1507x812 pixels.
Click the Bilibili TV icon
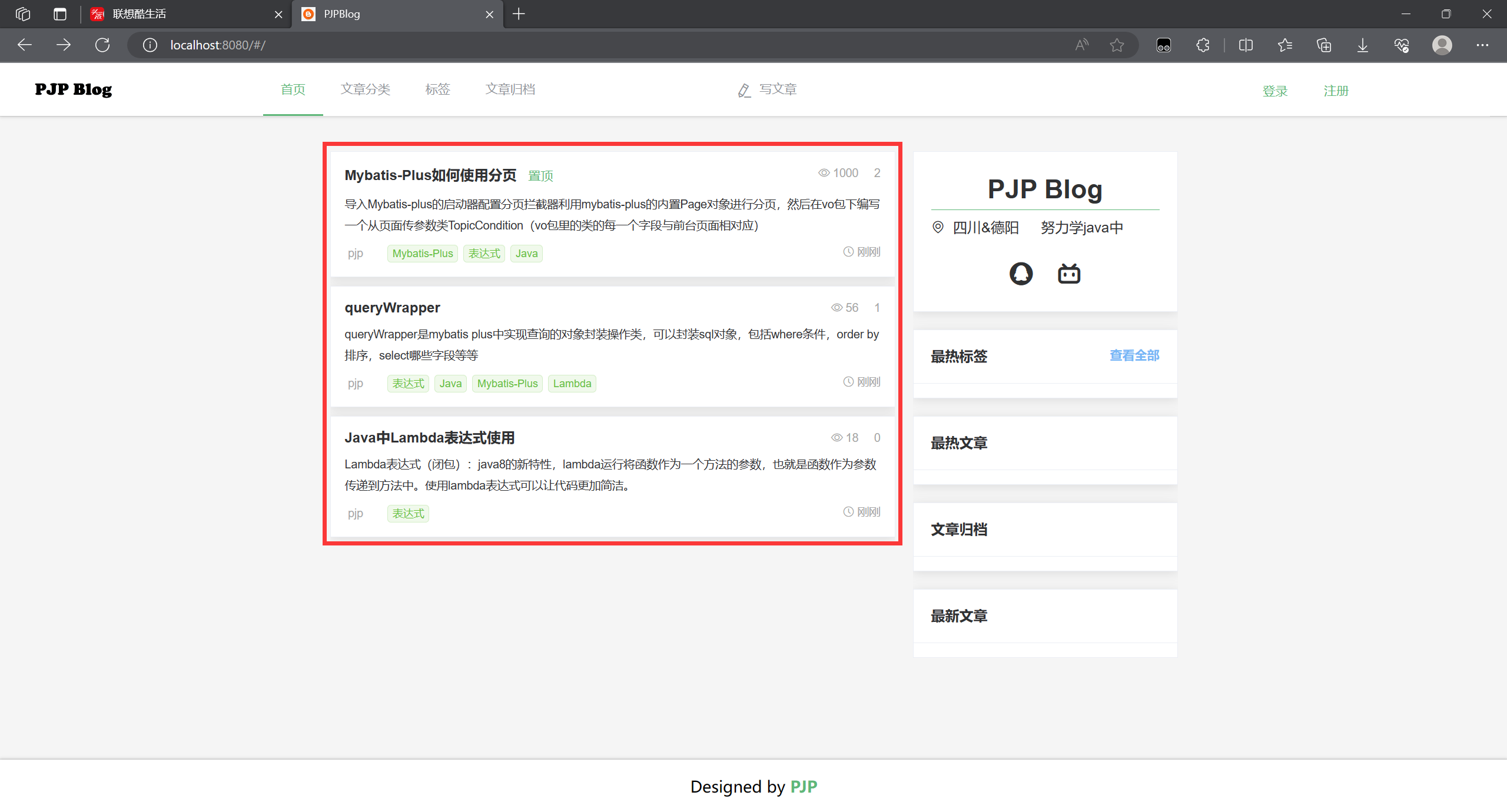pos(1069,274)
